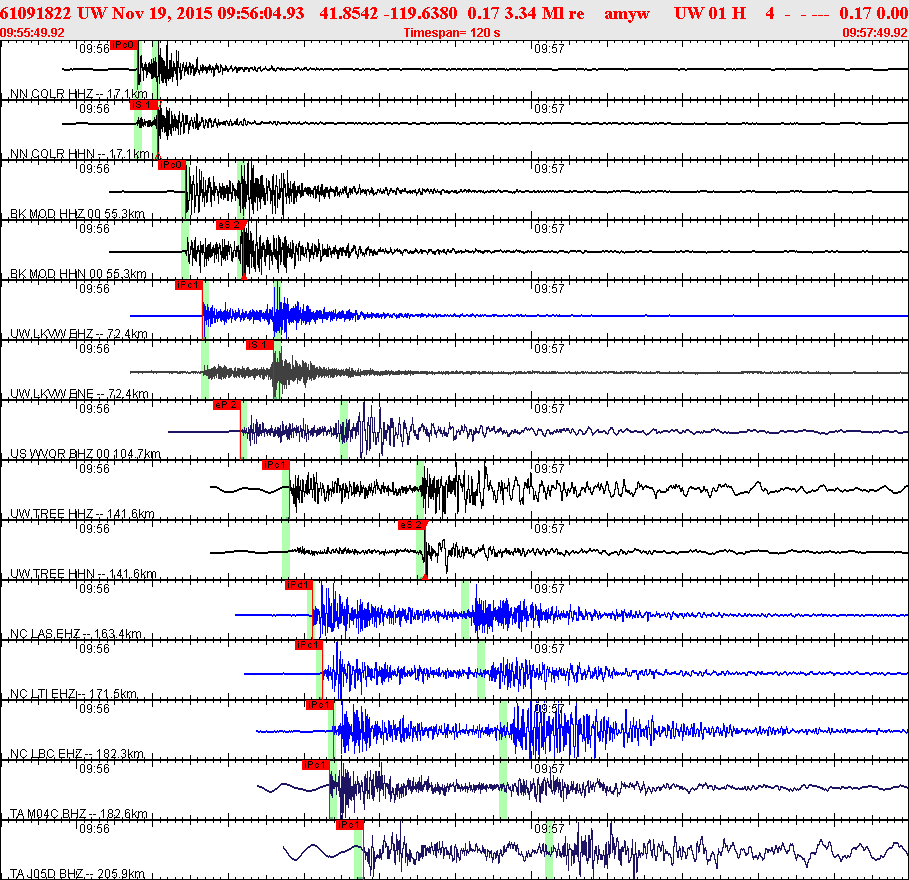Select the iPd1 pick flag on LAS EHZ trace
Image resolution: width=909 pixels, height=880 pixels.
299,585
